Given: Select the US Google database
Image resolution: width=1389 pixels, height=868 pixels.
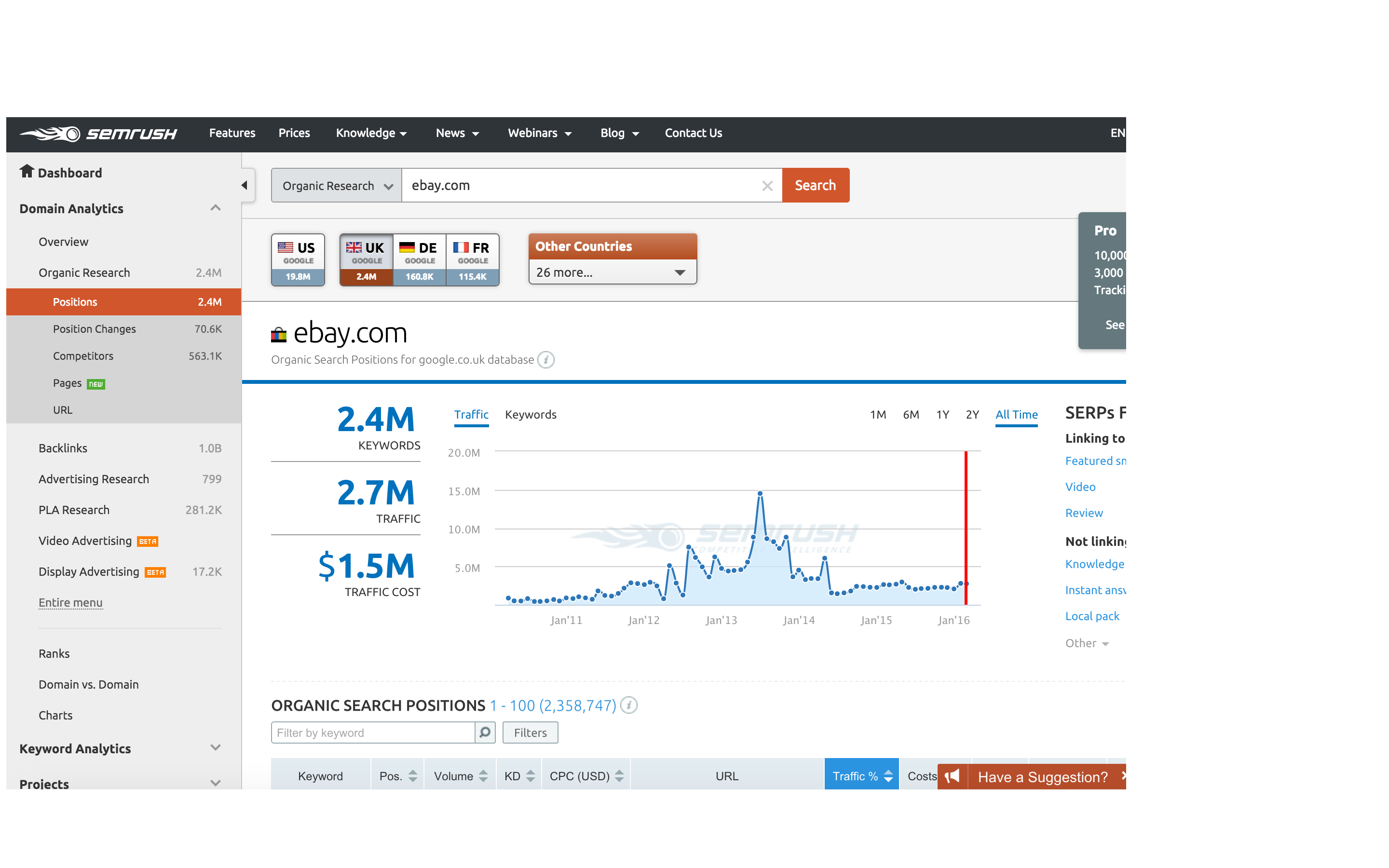Looking at the screenshot, I should 298,259.
